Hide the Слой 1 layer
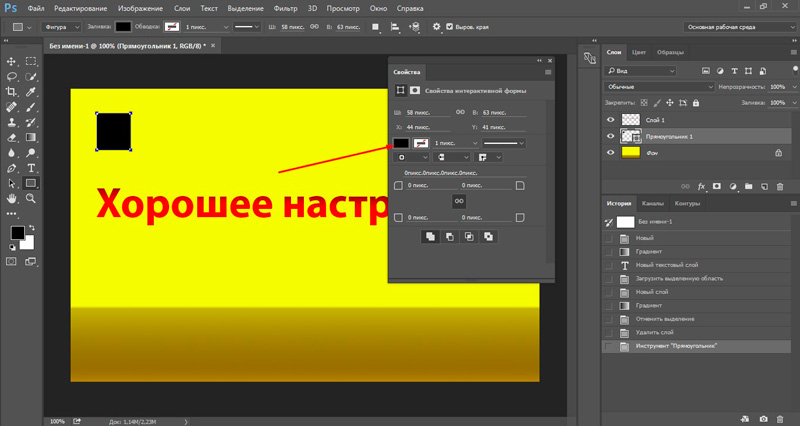 [610, 119]
